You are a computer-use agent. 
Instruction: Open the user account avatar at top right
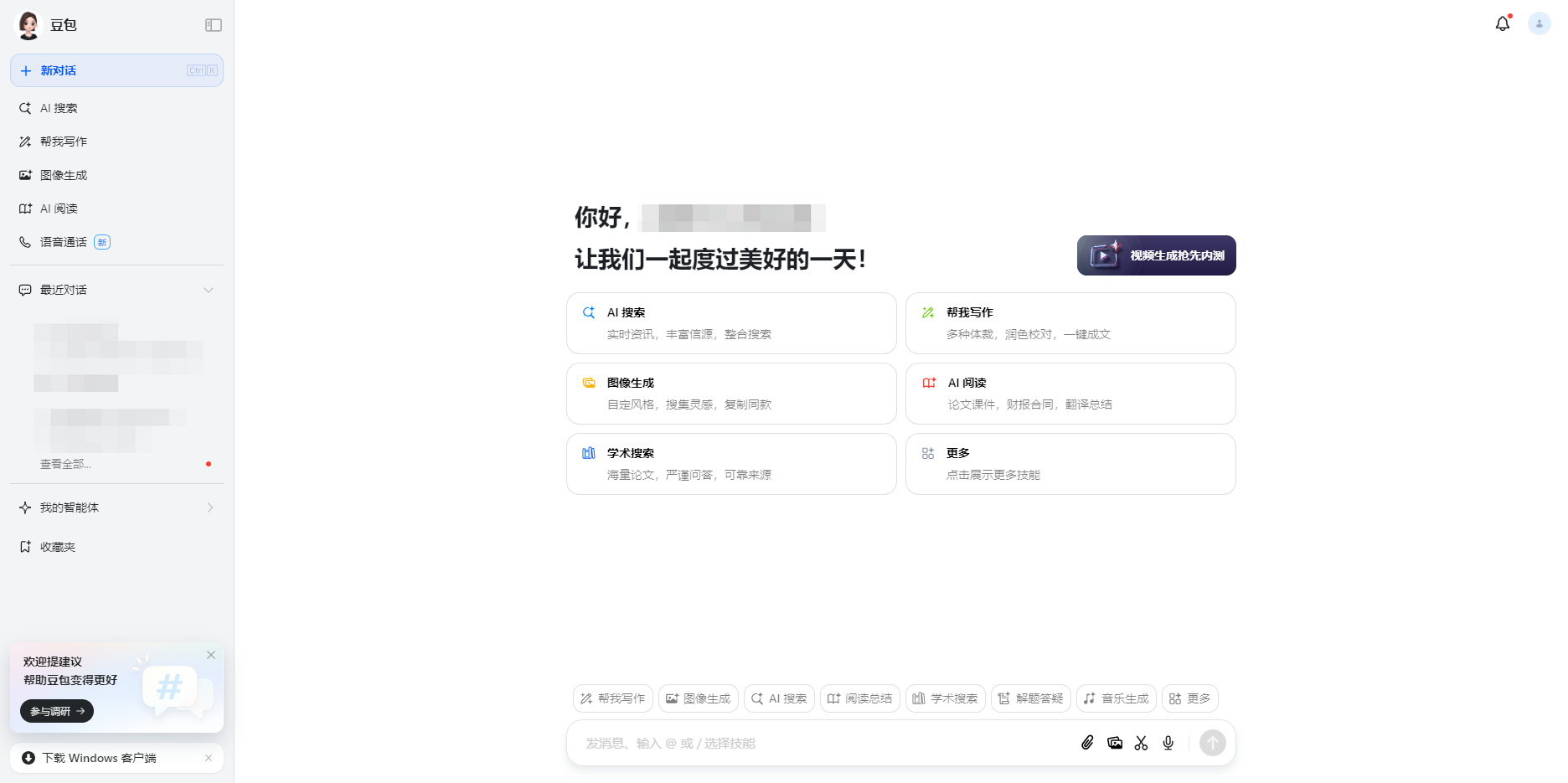[x=1539, y=23]
